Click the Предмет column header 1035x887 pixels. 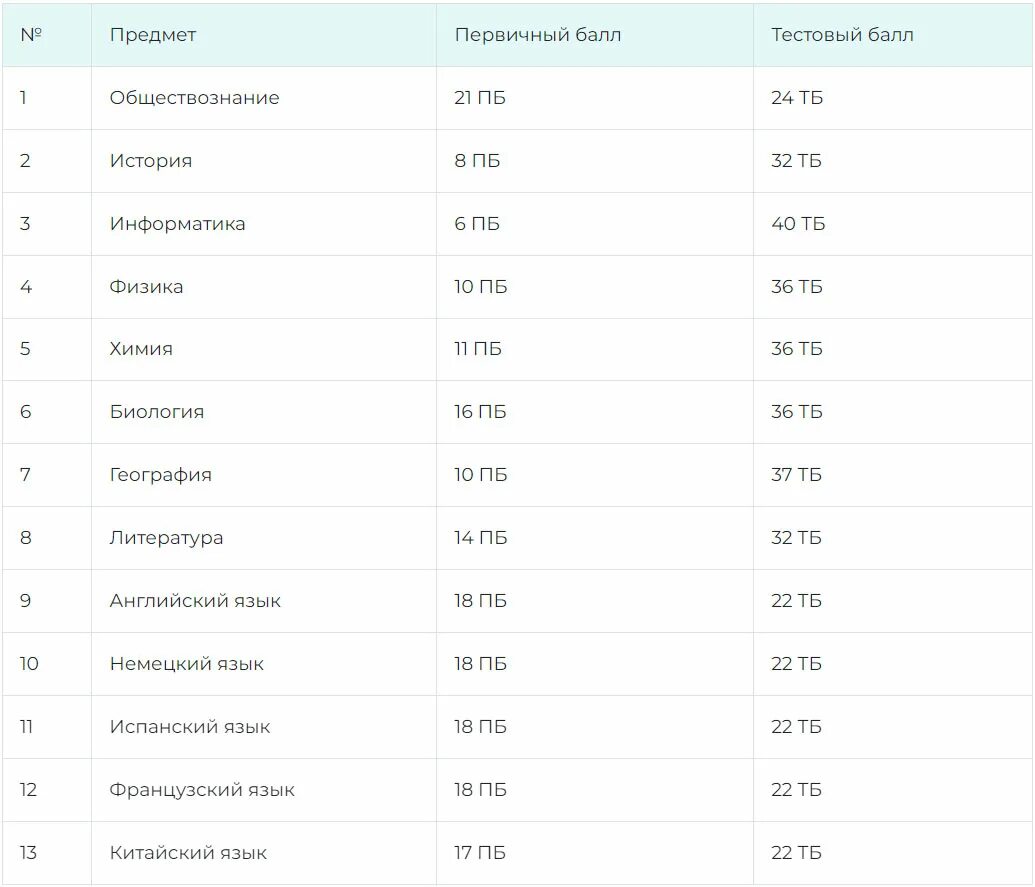click(x=152, y=35)
